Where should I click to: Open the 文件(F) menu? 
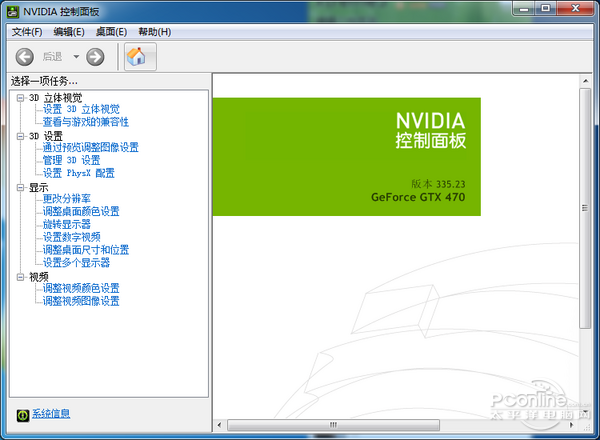click(x=27, y=32)
